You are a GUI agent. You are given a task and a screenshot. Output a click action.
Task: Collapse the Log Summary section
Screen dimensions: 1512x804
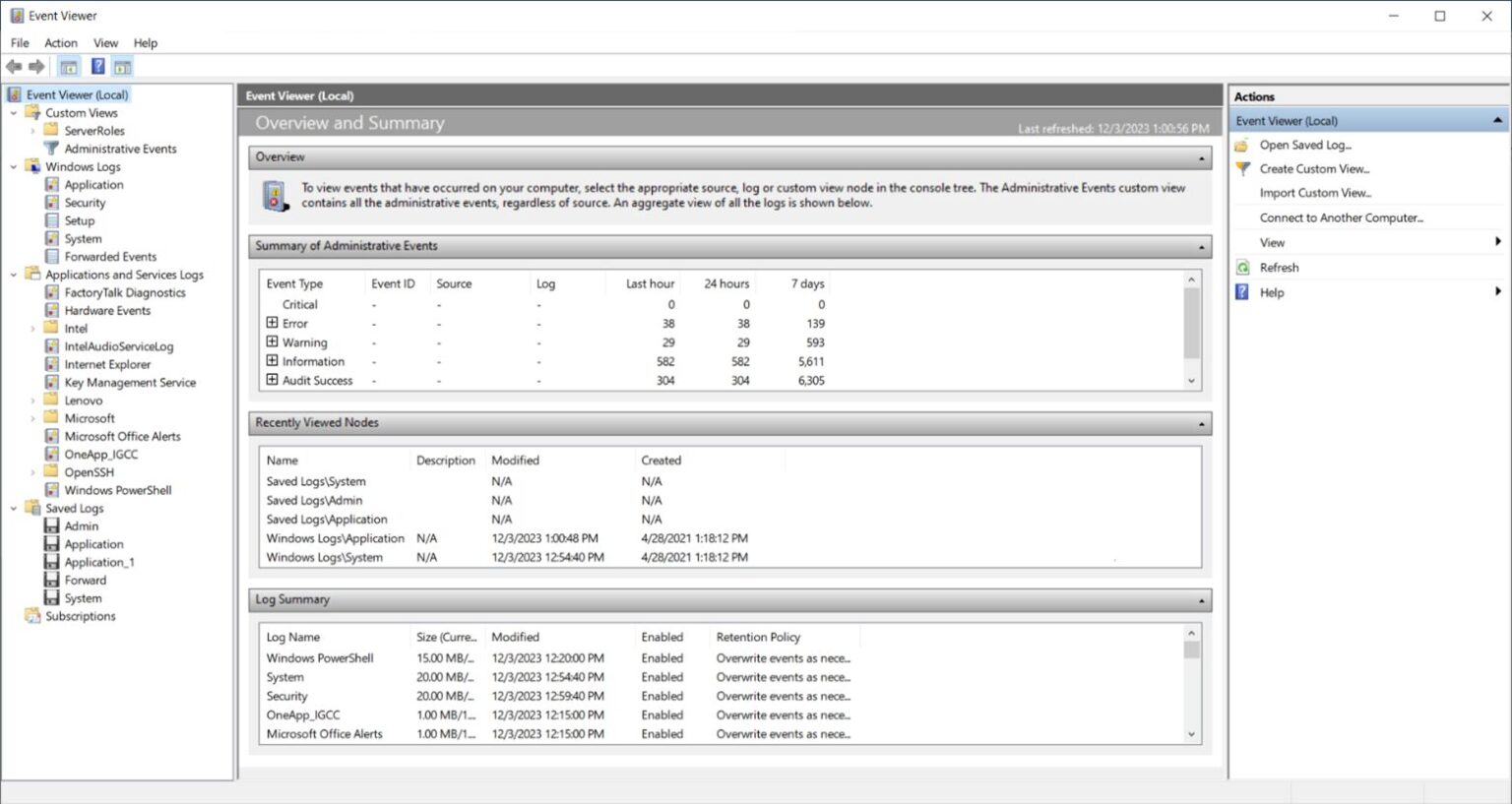click(x=1200, y=599)
